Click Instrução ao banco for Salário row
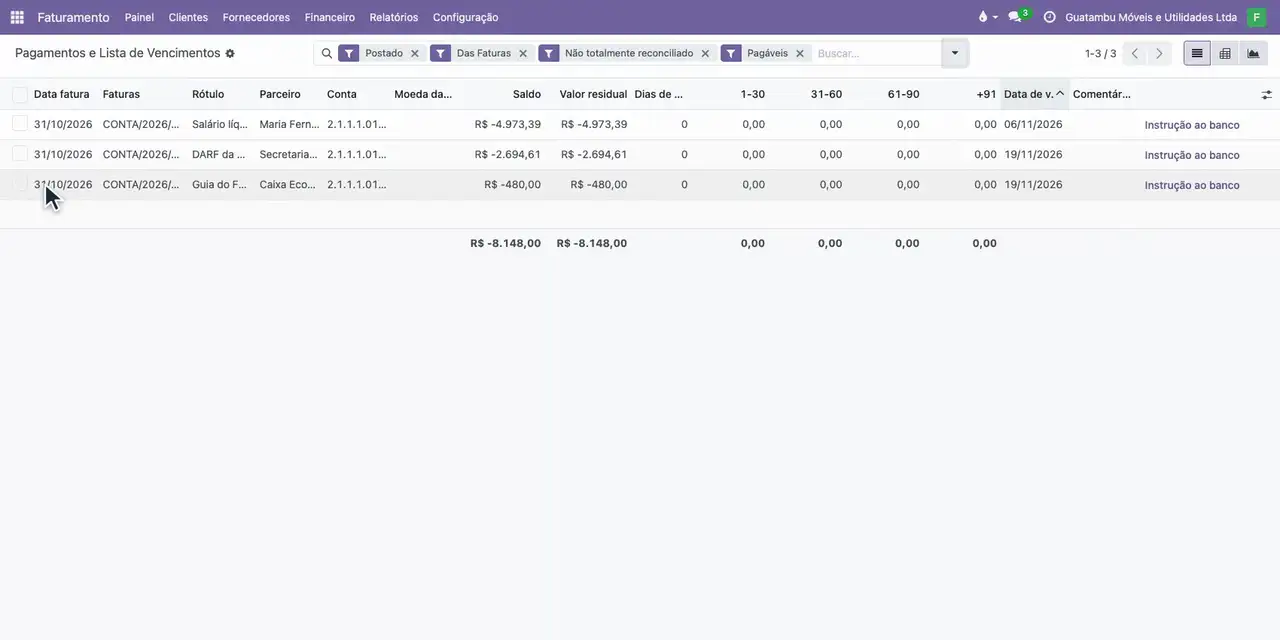 tap(1192, 125)
